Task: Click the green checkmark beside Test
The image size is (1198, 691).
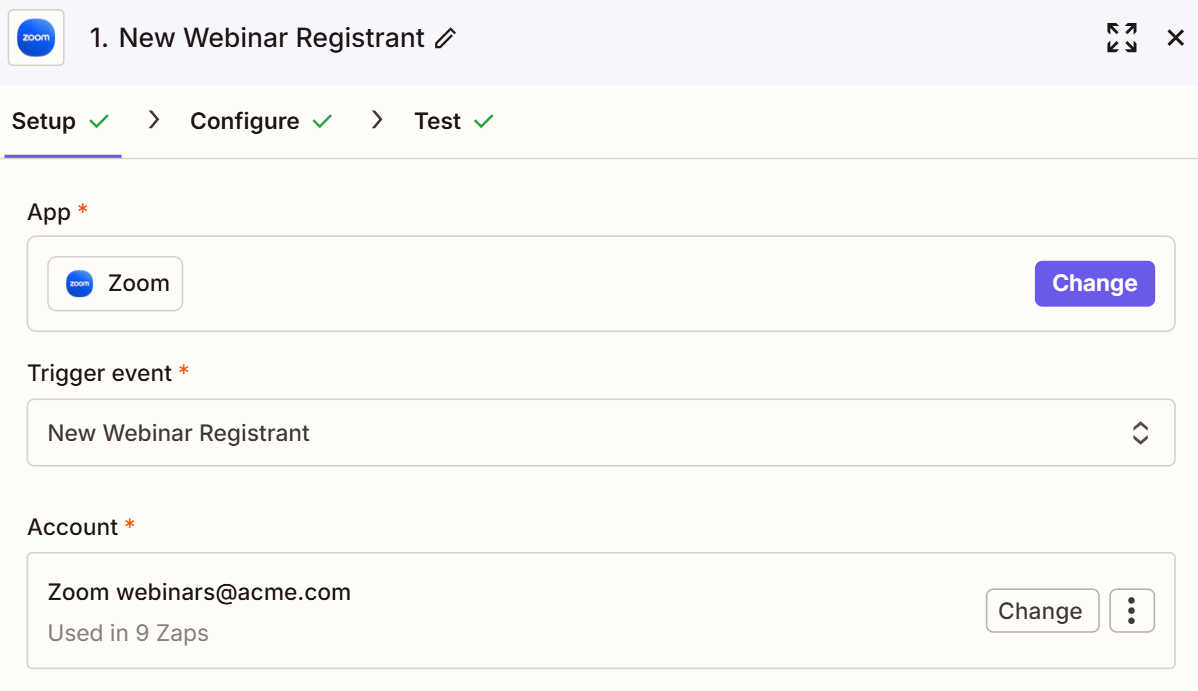Action: [484, 122]
